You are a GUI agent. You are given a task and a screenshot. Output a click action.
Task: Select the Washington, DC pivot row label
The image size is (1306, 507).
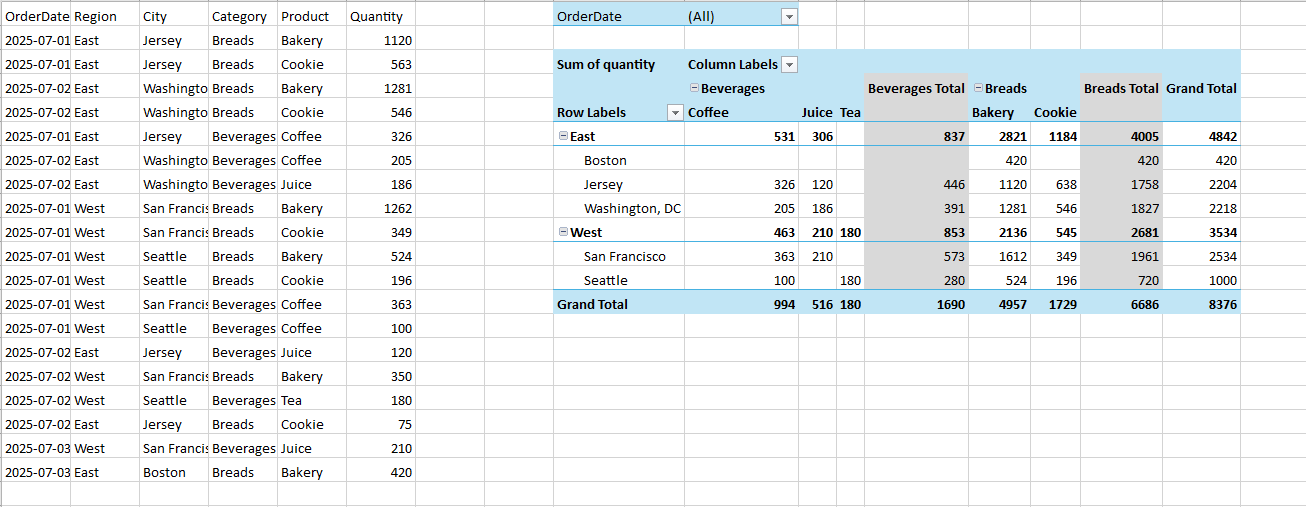point(632,209)
